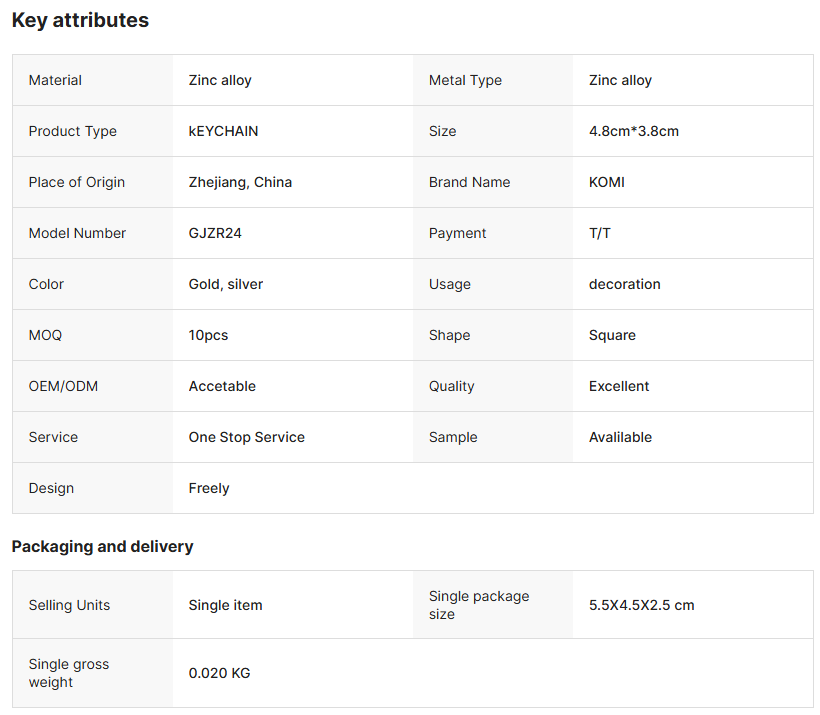This screenshot has height=715, width=820.
Task: Select the 5.5X4.5X2.5 cm package size
Action: coord(641,605)
